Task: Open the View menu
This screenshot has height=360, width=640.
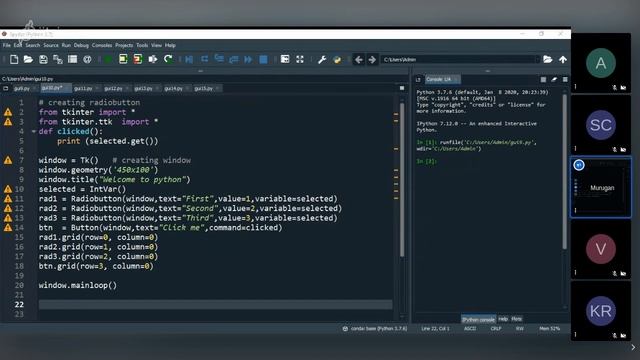Action: point(156,45)
